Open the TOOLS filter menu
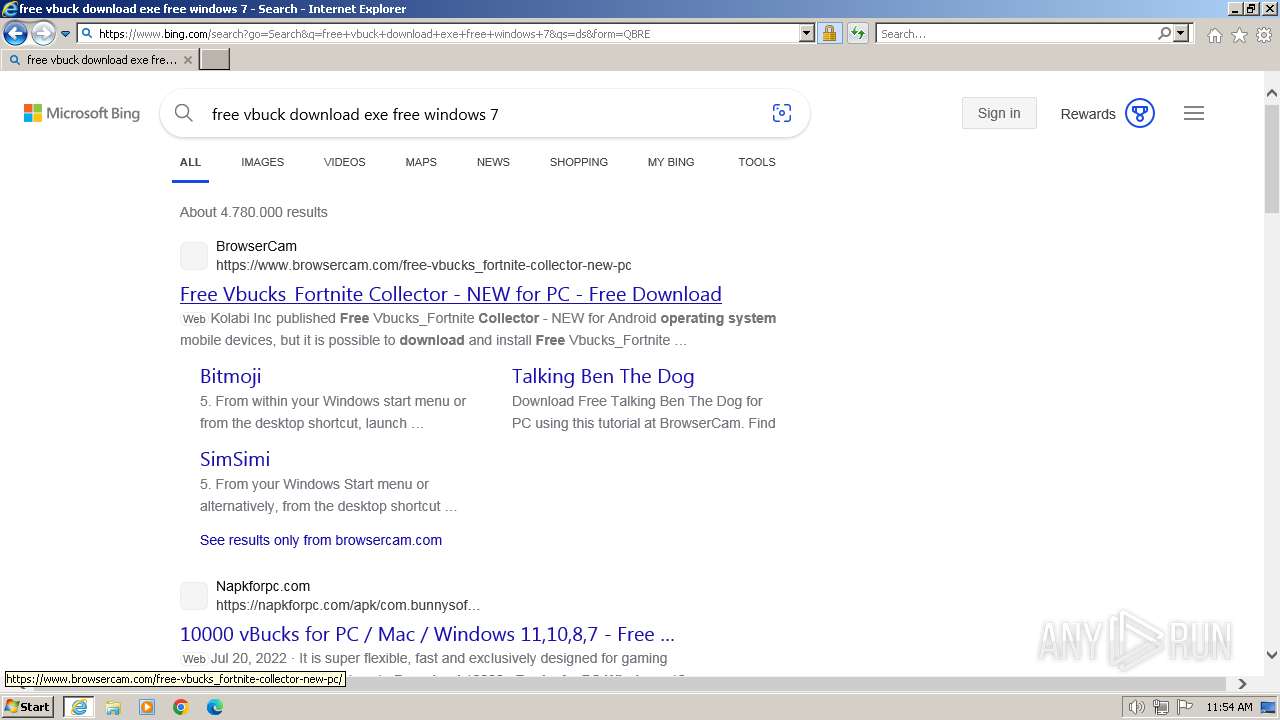The image size is (1280, 720). tap(757, 162)
